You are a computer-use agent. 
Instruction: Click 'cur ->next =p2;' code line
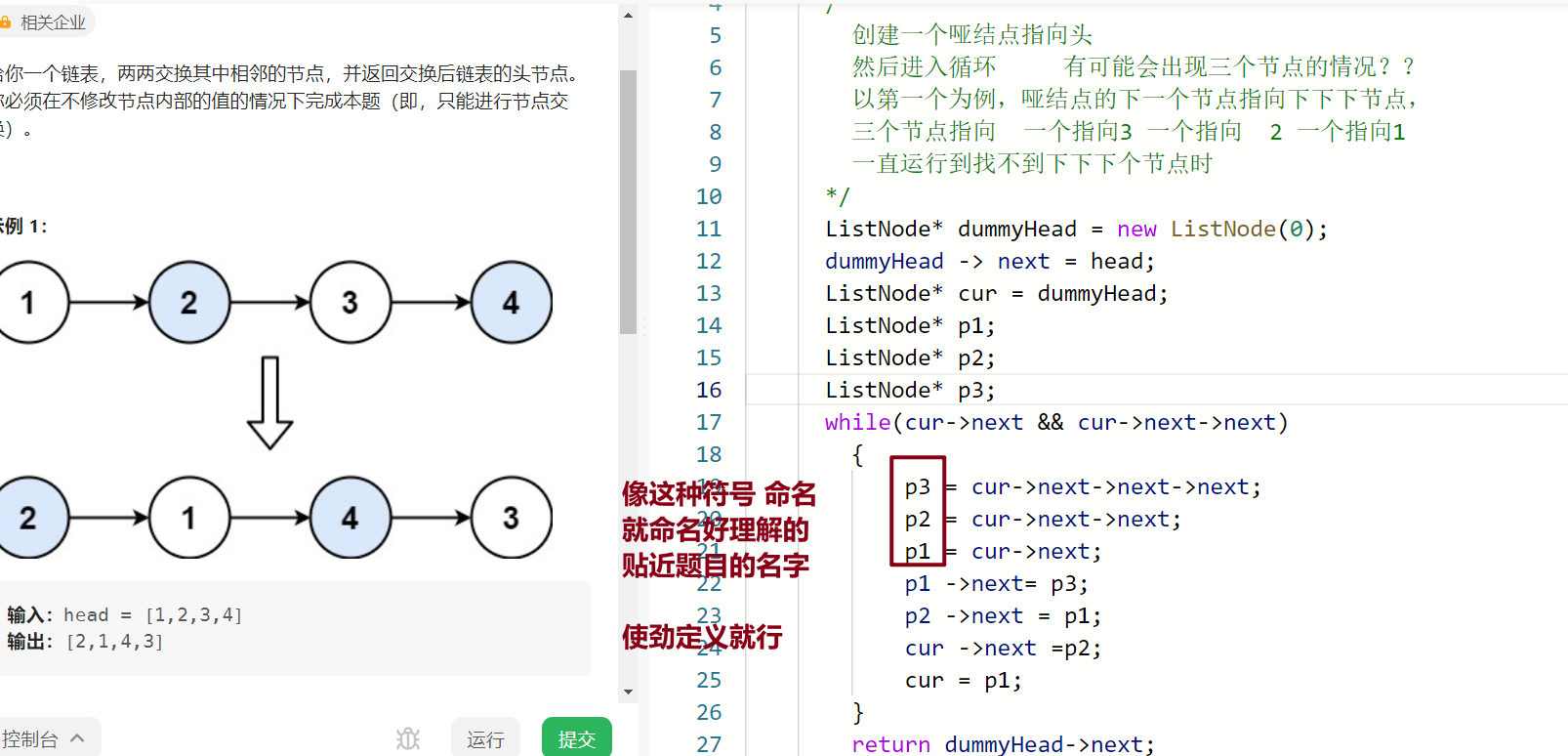click(x=1003, y=648)
